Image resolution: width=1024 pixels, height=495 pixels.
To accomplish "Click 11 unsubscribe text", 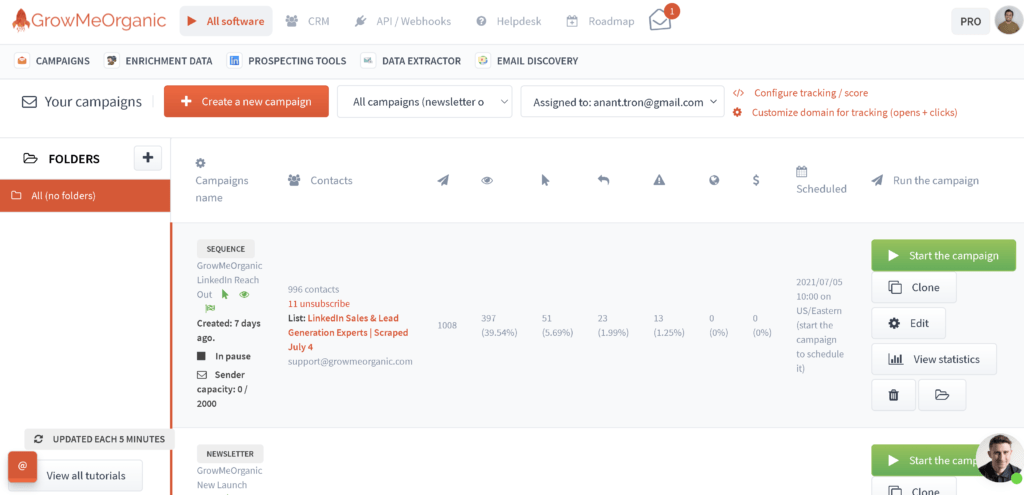I will (x=319, y=304).
